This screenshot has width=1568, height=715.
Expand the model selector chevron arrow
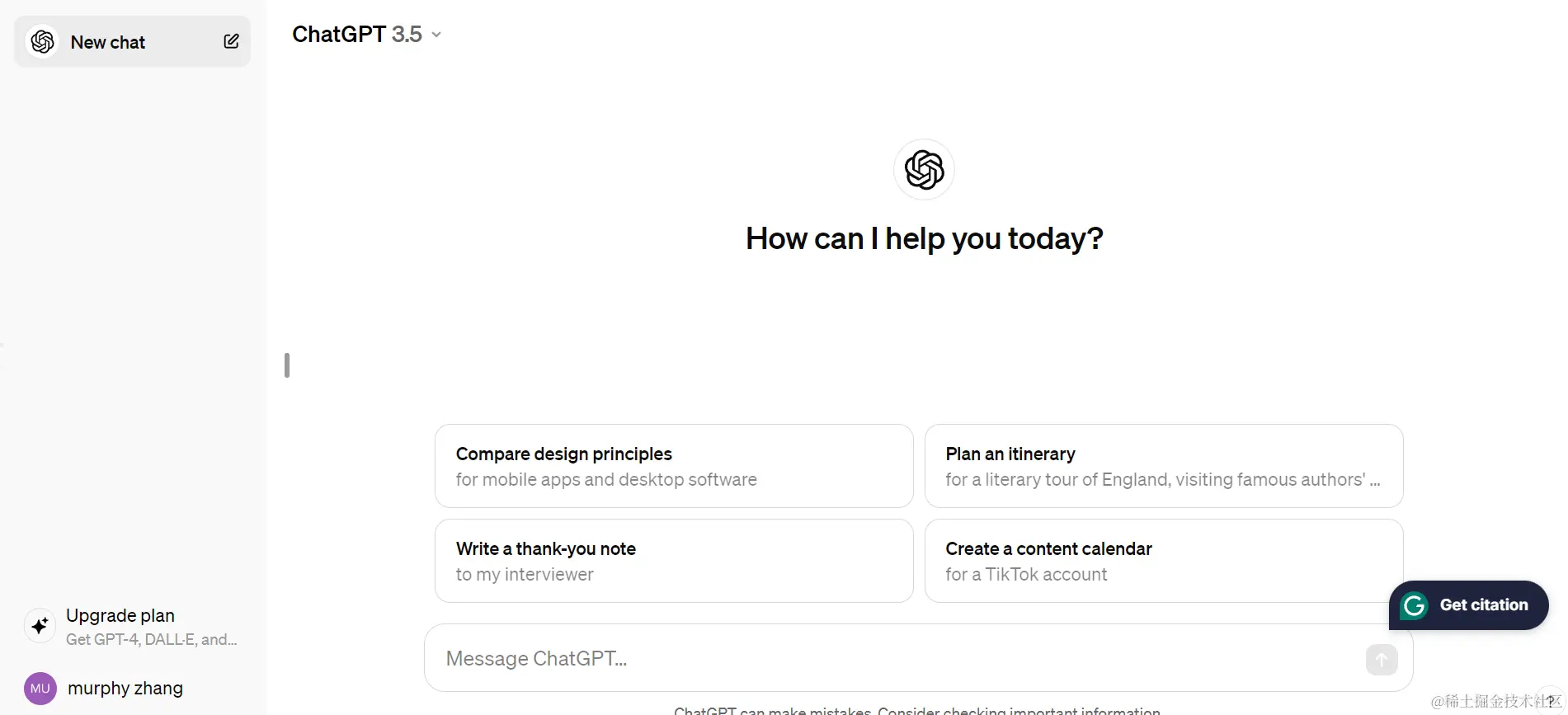coord(436,35)
